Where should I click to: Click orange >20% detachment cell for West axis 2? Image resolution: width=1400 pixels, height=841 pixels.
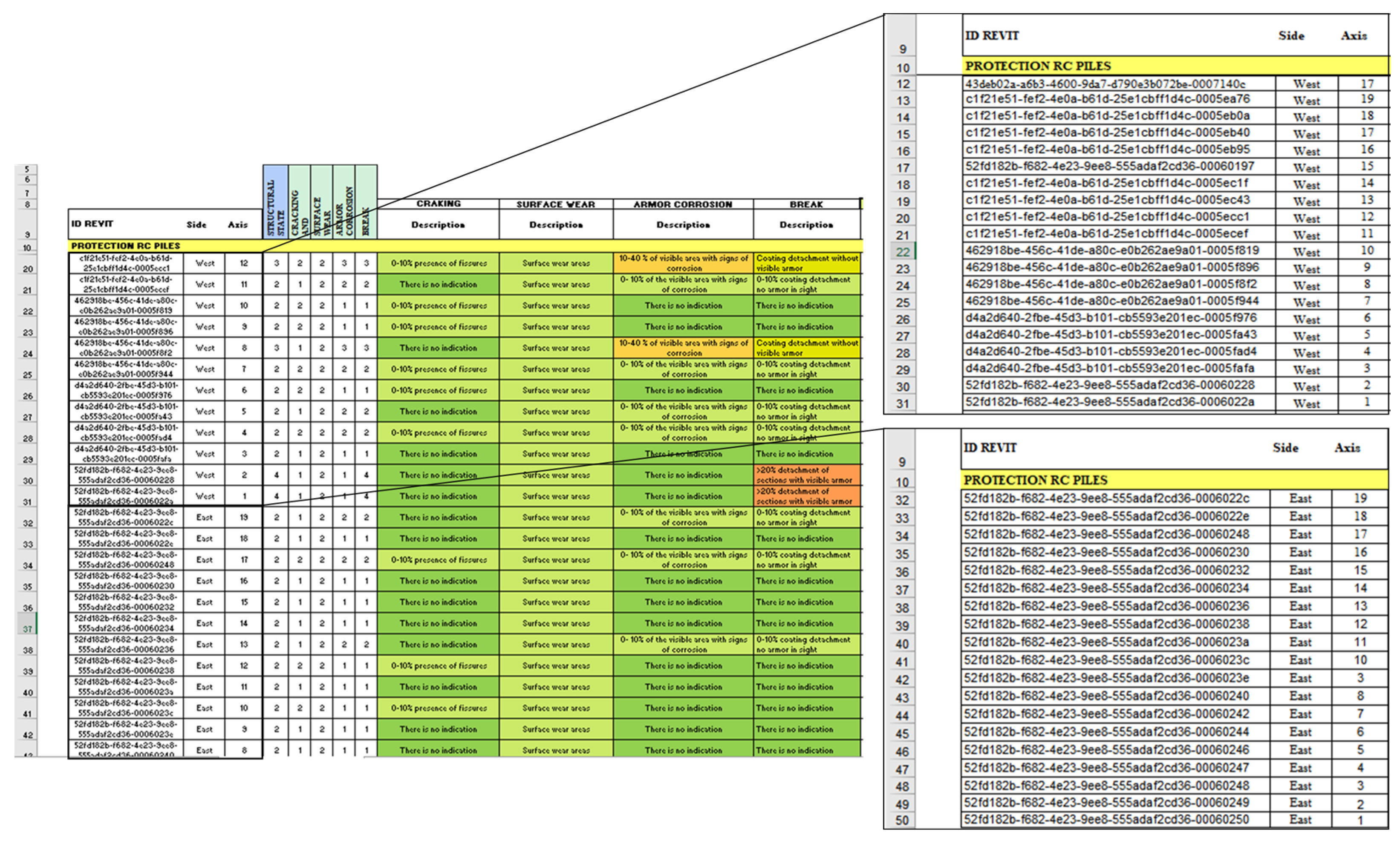tap(807, 475)
